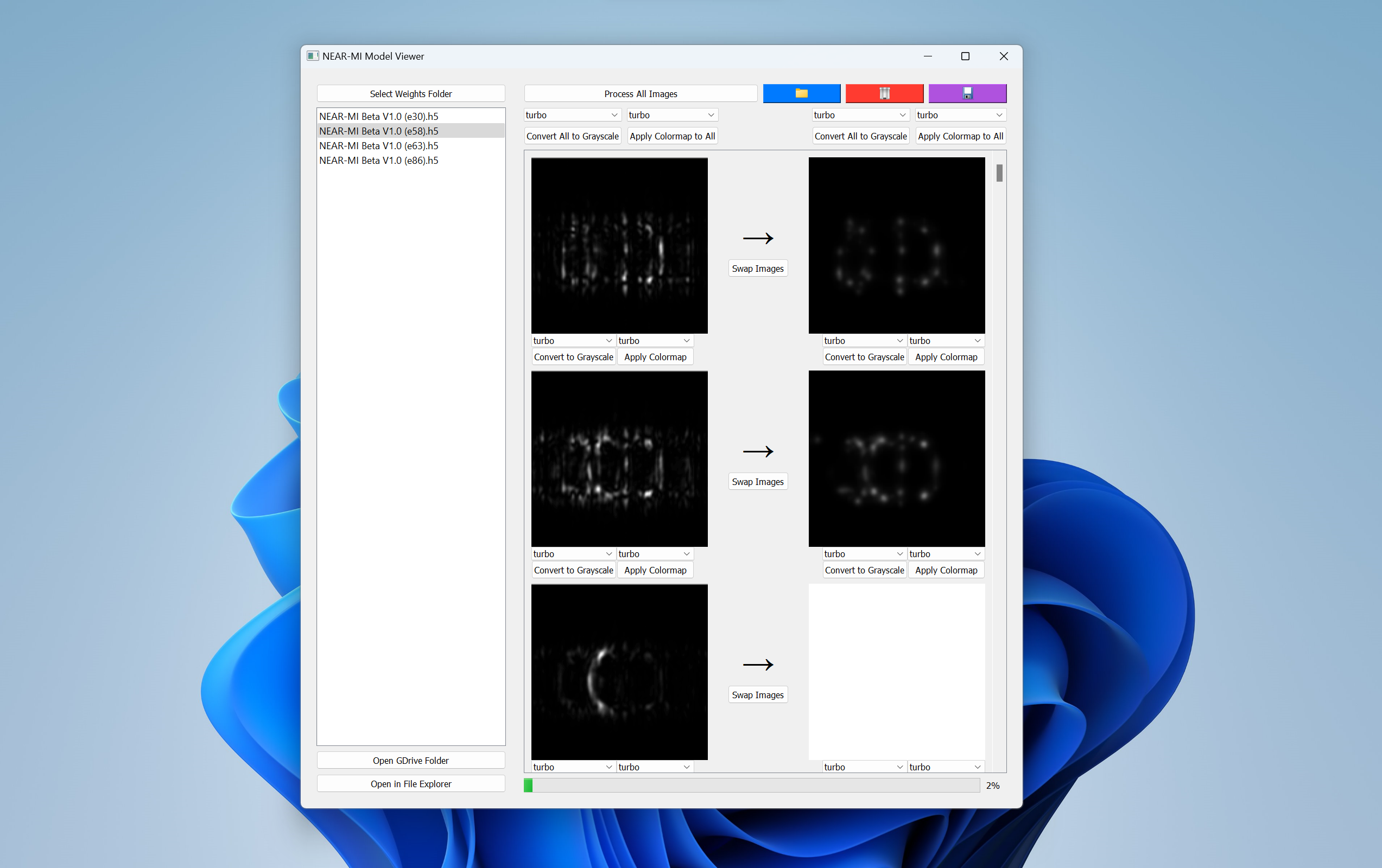
Task: Open a folder using the blue folder button
Action: (x=801, y=93)
